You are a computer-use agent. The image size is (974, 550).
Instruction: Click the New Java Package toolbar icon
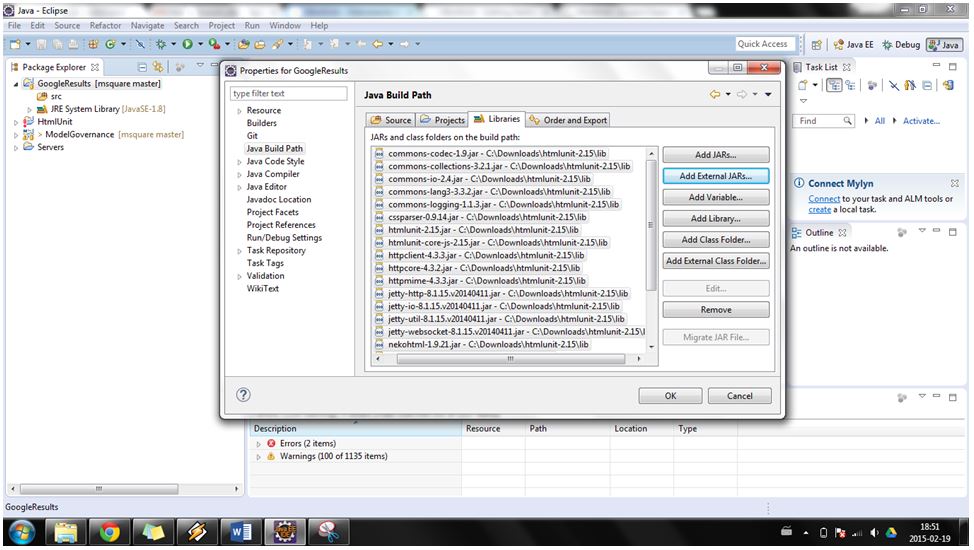(93, 44)
